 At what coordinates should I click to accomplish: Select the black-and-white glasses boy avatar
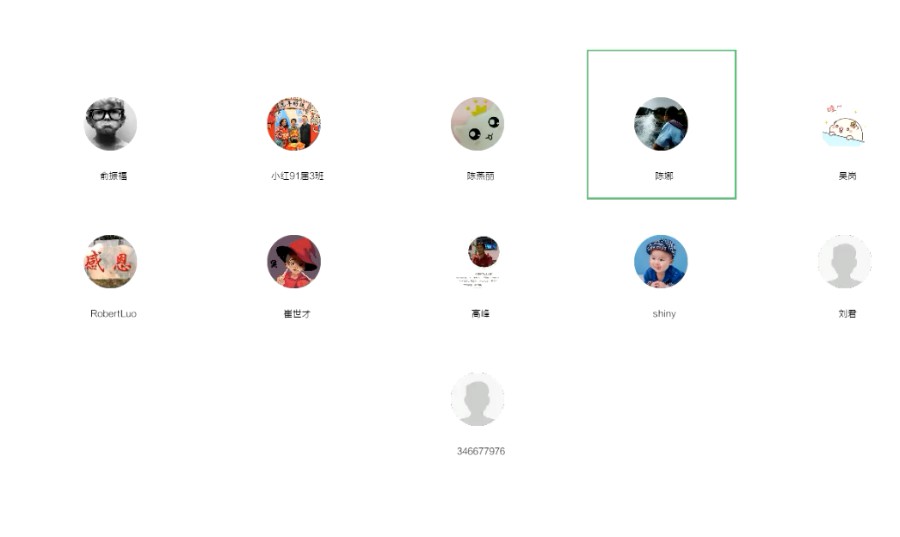point(110,124)
